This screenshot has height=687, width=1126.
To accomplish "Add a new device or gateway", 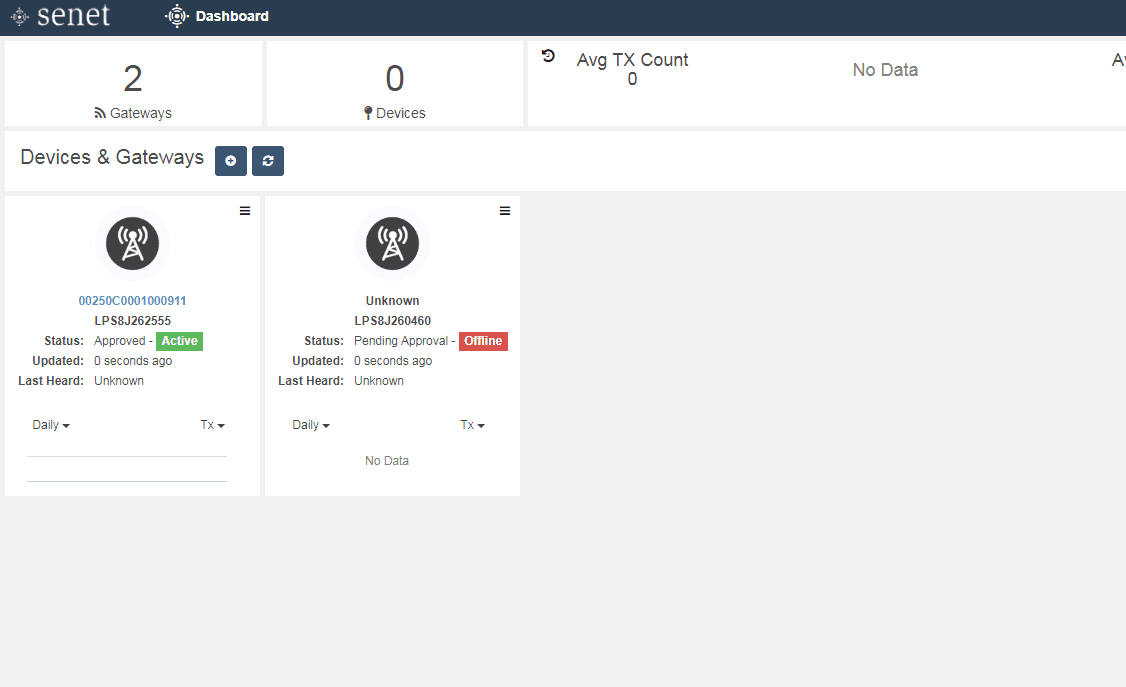I will [x=231, y=161].
